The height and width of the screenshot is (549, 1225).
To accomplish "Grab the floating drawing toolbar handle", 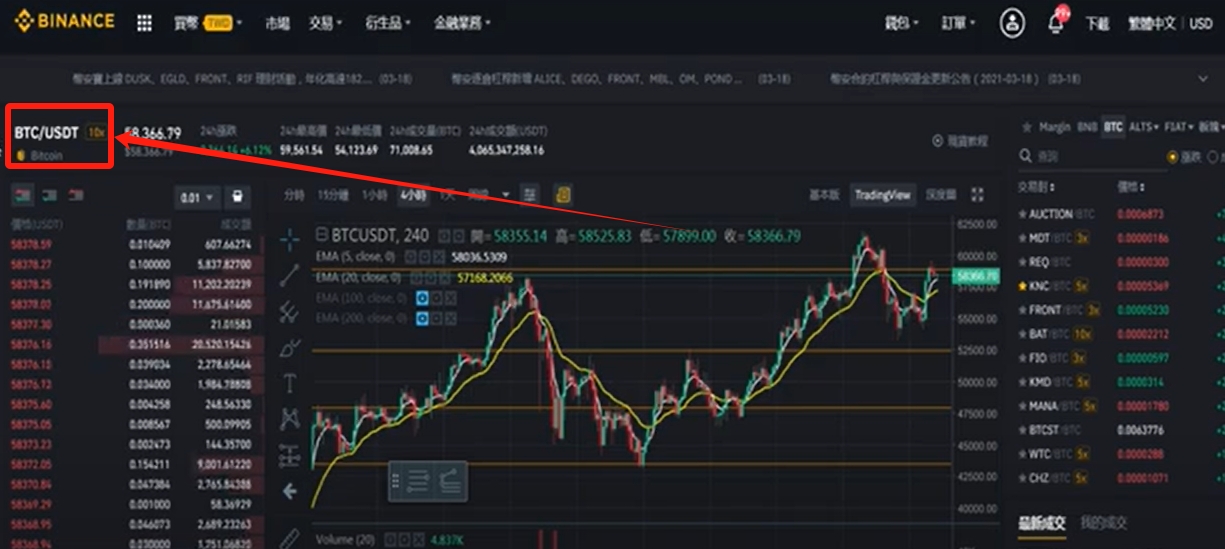I will 396,482.
